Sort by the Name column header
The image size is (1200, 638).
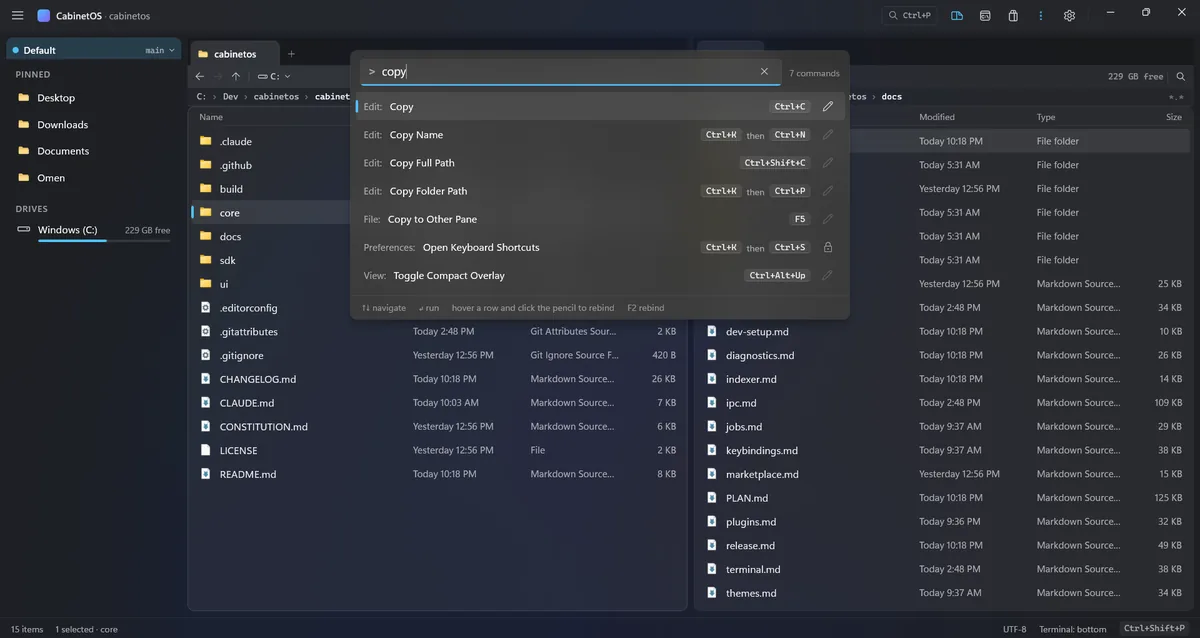click(x=211, y=117)
